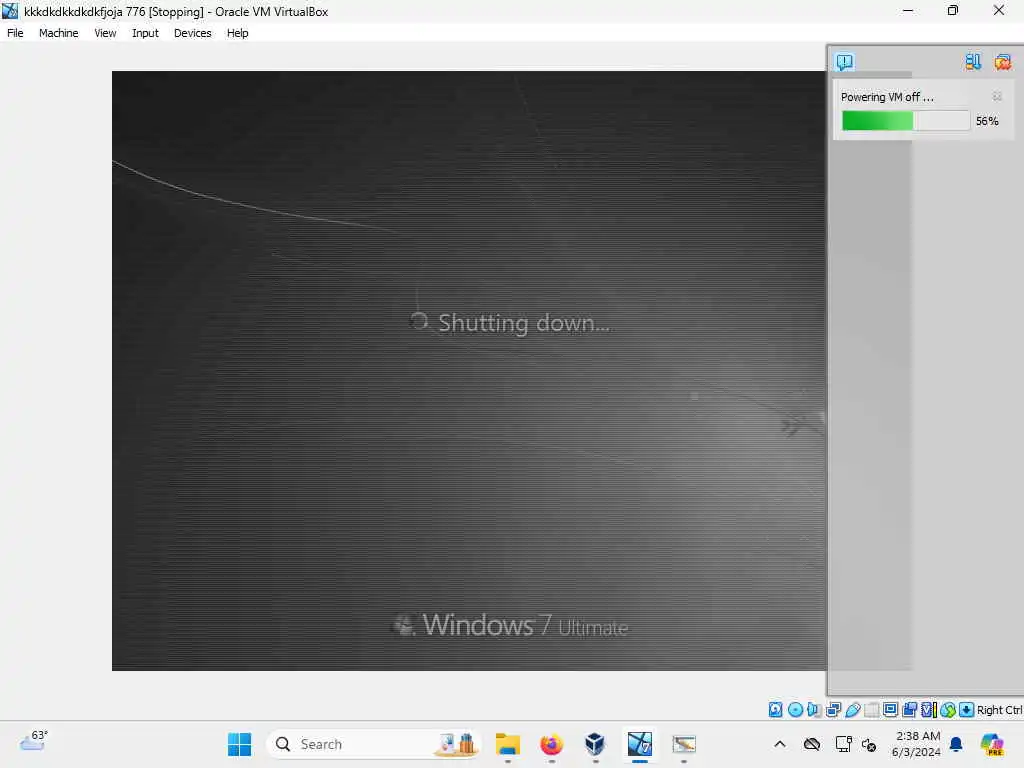Click the 56% progress value
Screen dimensions: 1024x768
[987, 121]
